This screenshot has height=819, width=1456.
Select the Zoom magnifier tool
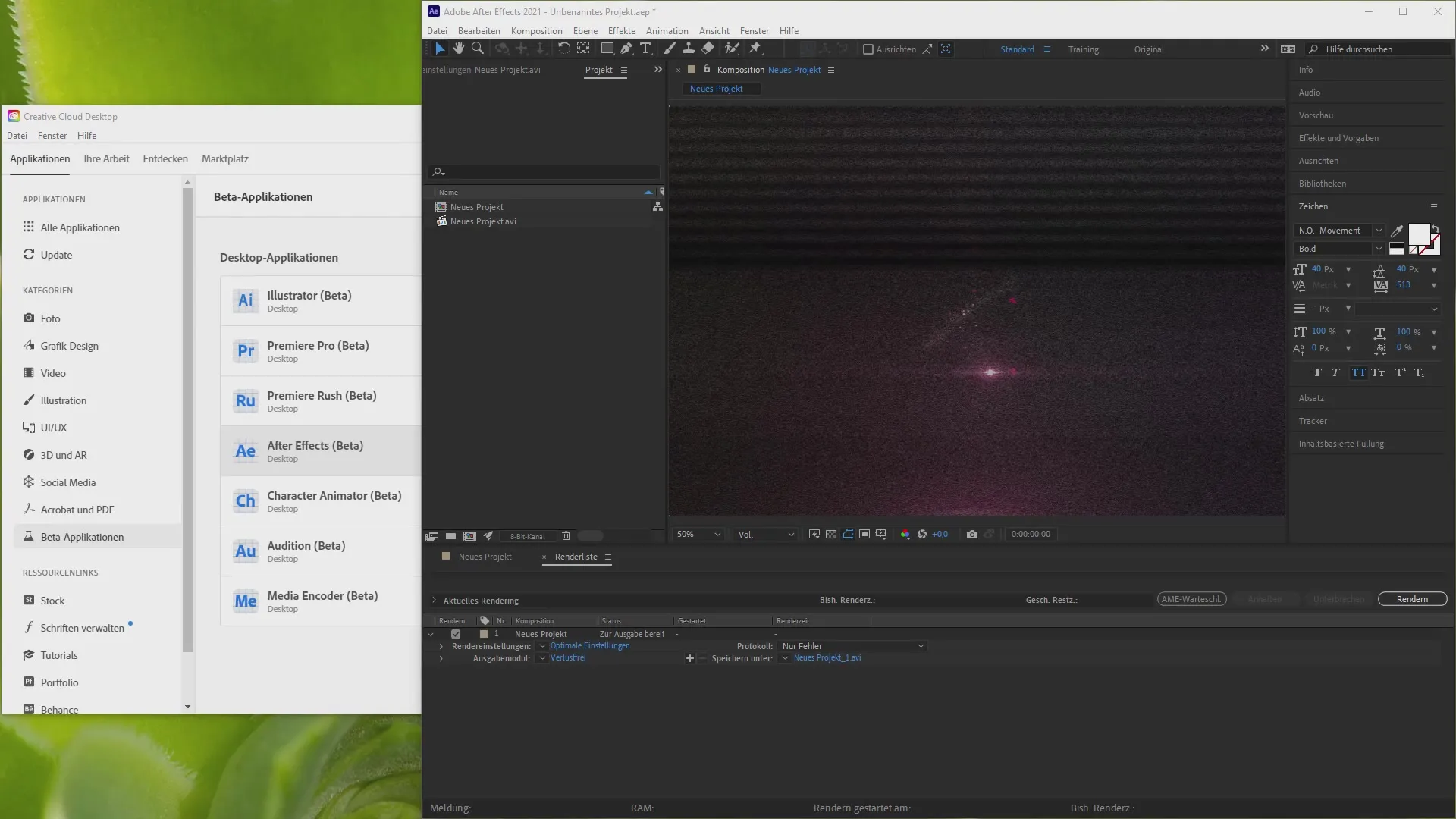point(478,49)
